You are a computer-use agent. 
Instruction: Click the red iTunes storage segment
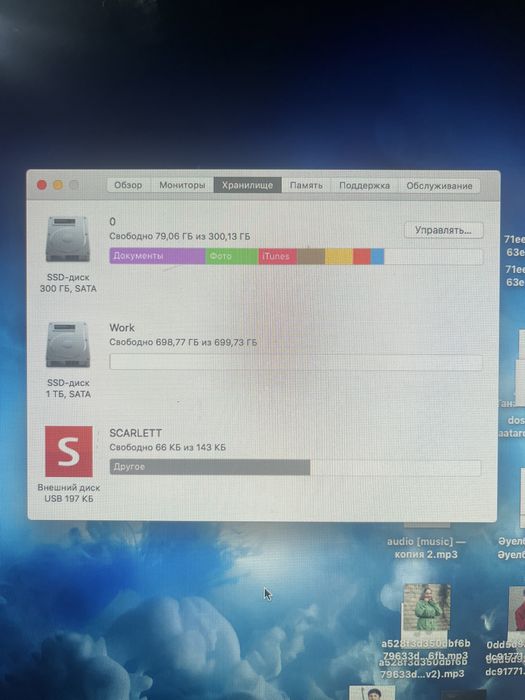tap(278, 257)
